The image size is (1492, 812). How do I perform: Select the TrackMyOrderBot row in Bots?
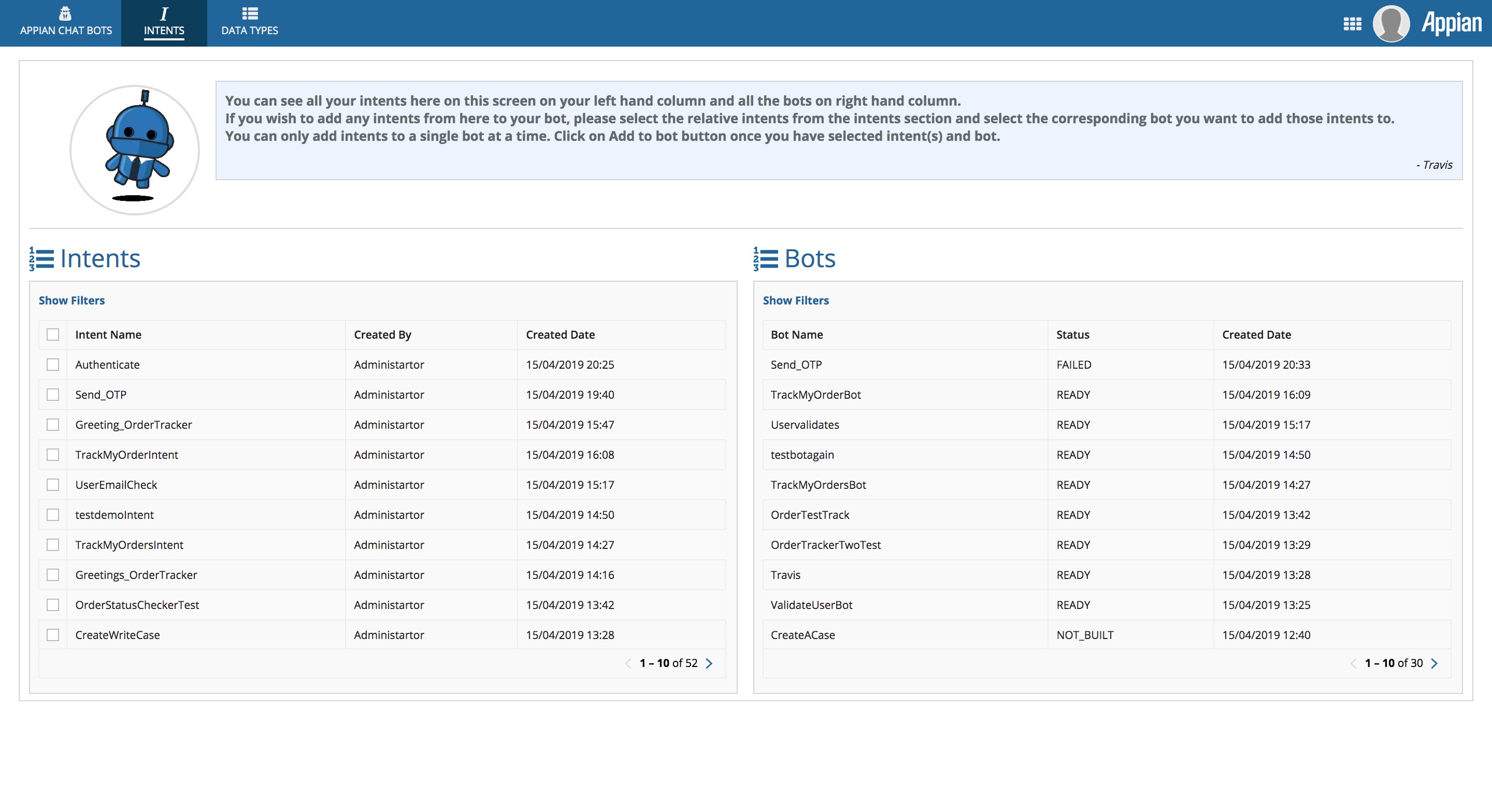(815, 395)
